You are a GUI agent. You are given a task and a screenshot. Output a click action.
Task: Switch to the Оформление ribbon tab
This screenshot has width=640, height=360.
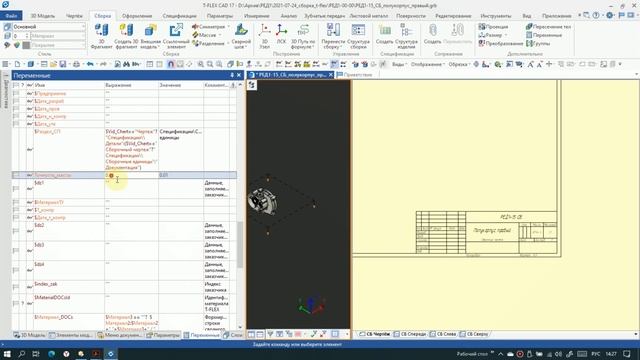[137, 16]
